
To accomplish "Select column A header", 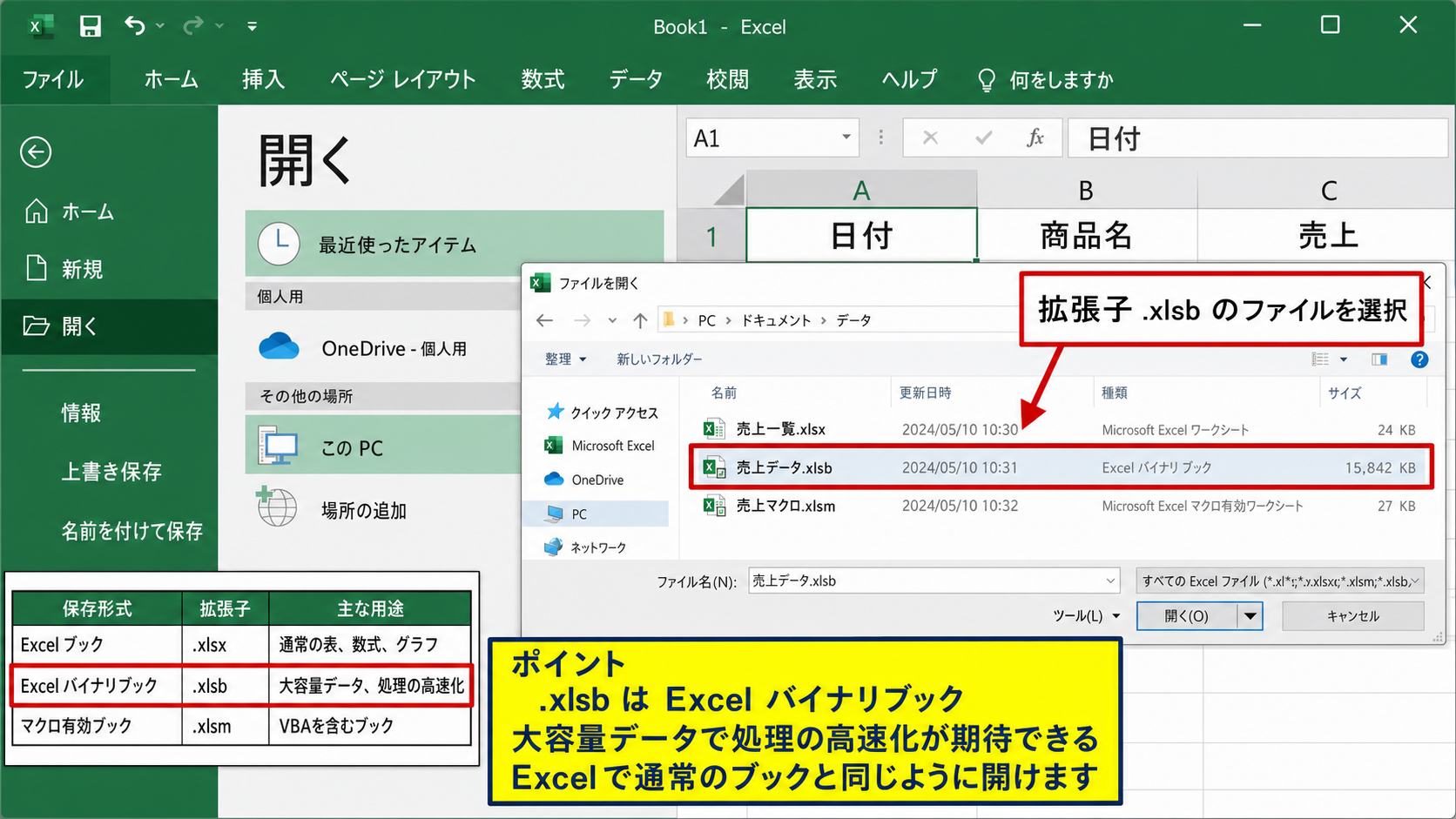I will pos(861,190).
